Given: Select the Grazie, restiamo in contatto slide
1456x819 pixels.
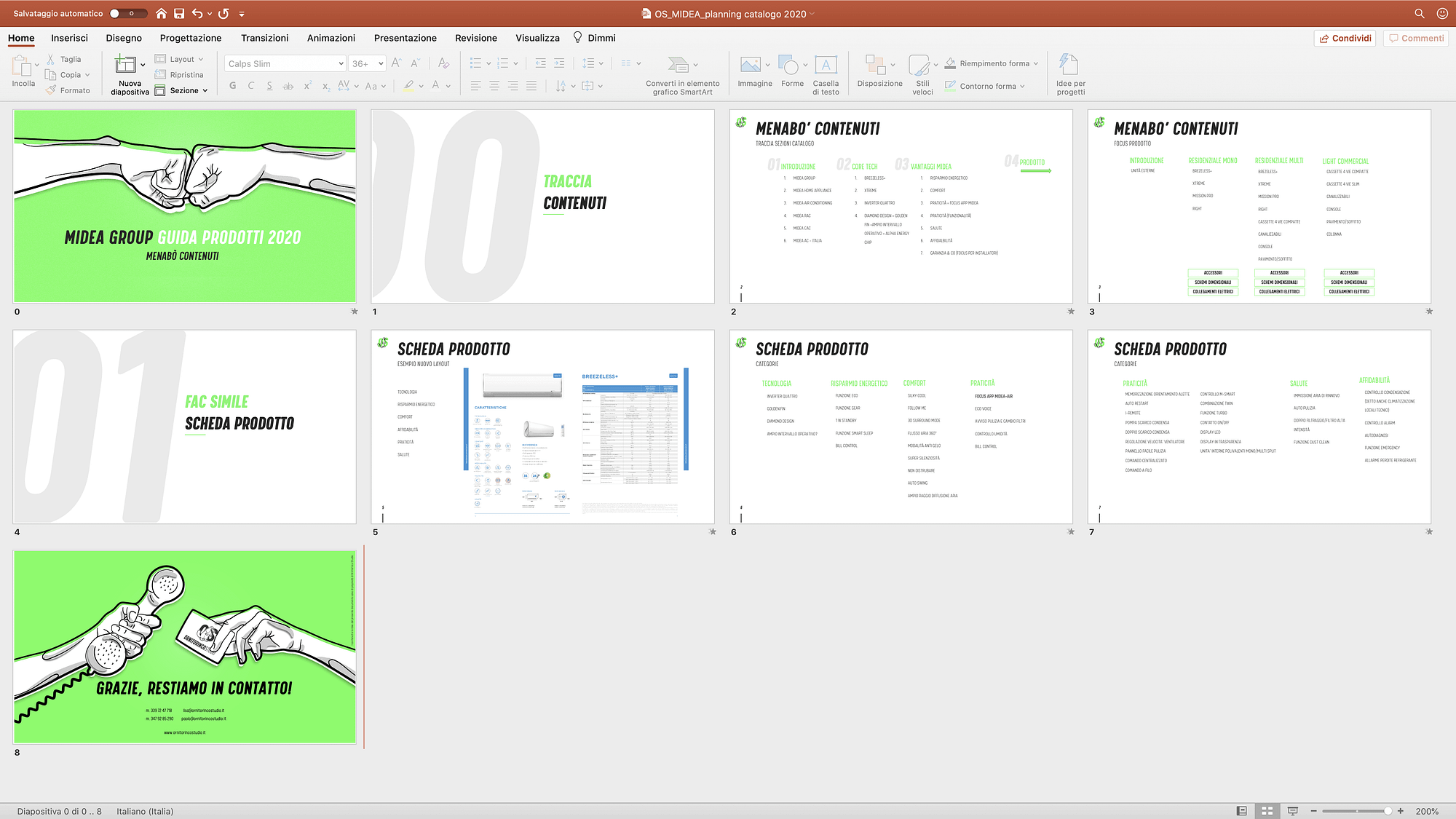Looking at the screenshot, I should (185, 646).
